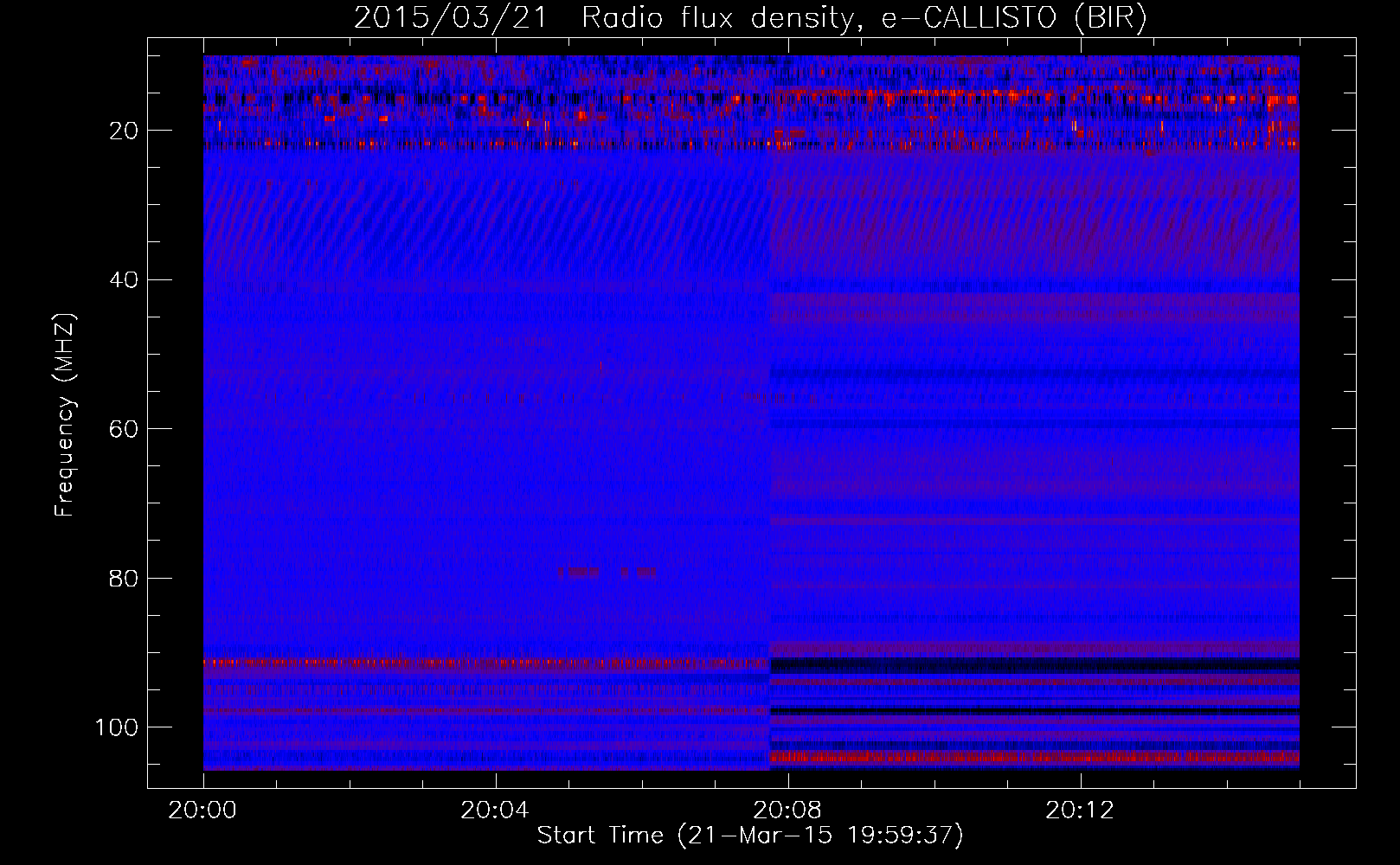The image size is (1400, 865).
Task: Click the '60' frequency tick label
Action: click(125, 429)
